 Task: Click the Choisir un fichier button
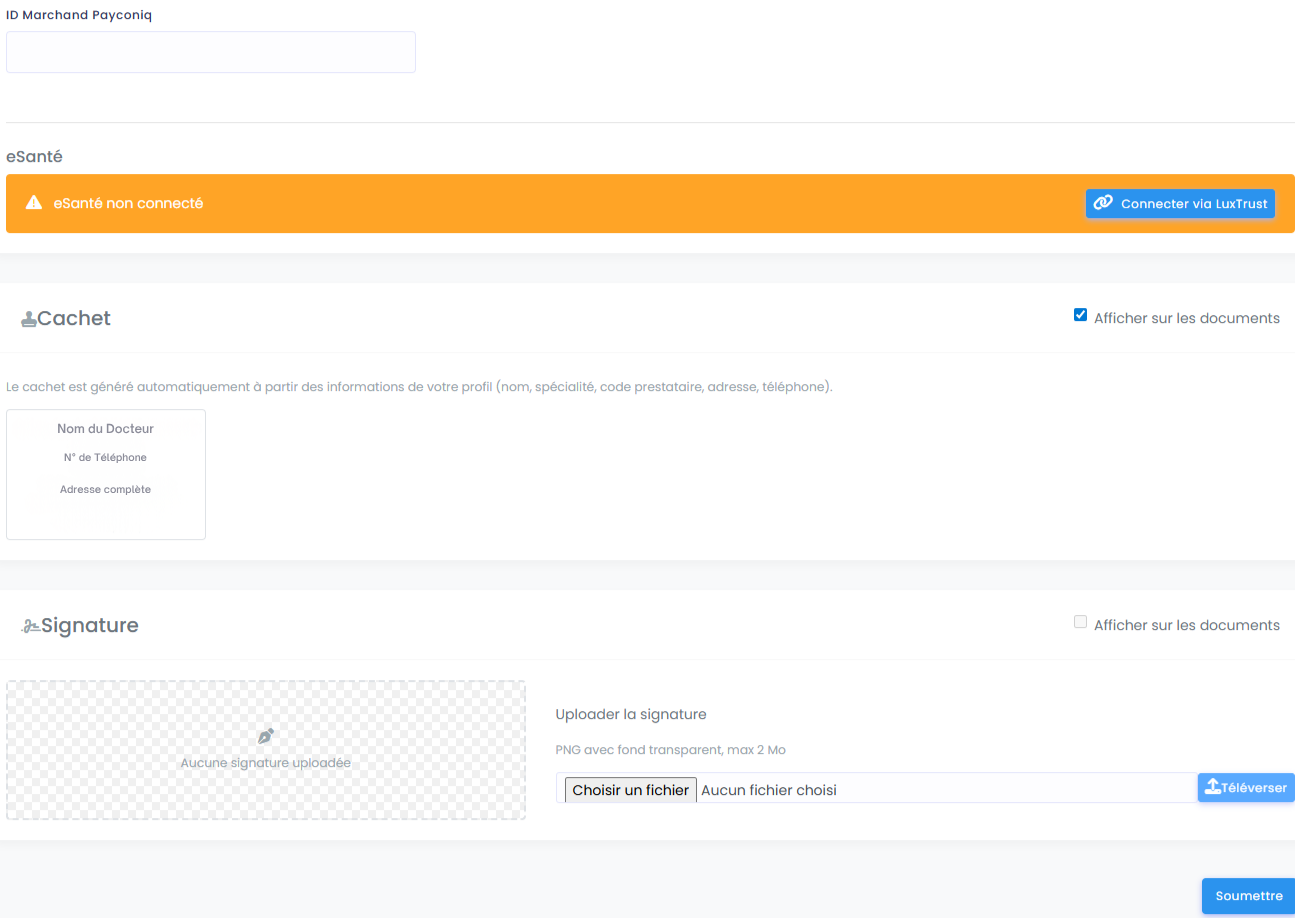(631, 790)
